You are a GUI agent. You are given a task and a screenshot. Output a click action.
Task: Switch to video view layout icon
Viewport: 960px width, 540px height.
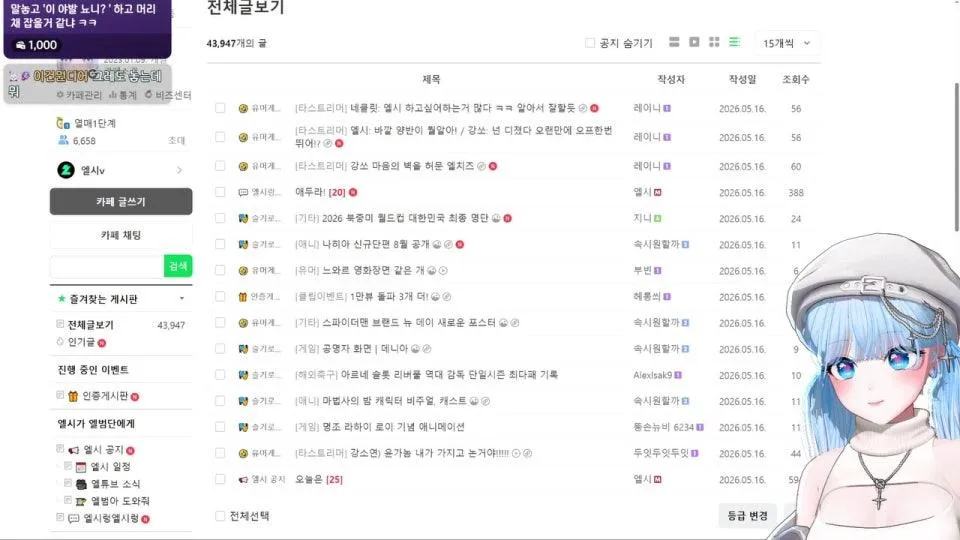click(694, 42)
